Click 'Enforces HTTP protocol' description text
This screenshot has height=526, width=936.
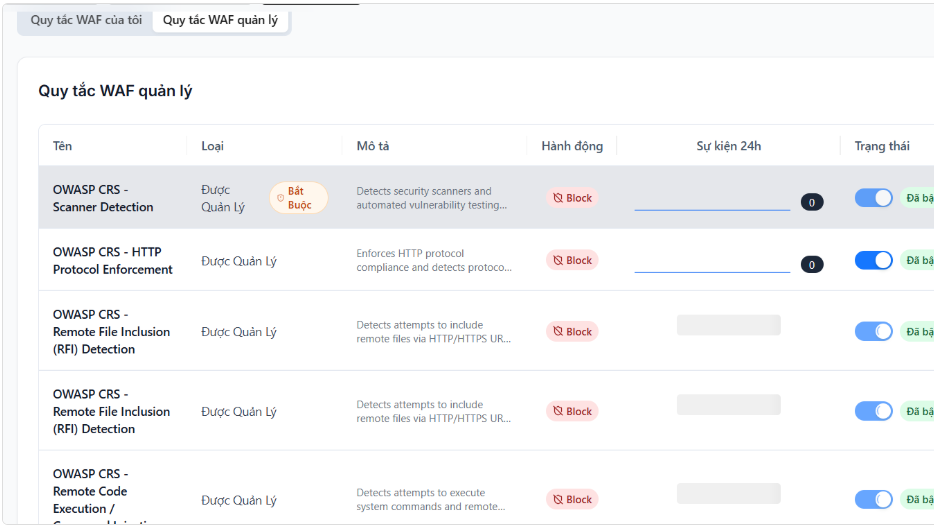(x=434, y=260)
